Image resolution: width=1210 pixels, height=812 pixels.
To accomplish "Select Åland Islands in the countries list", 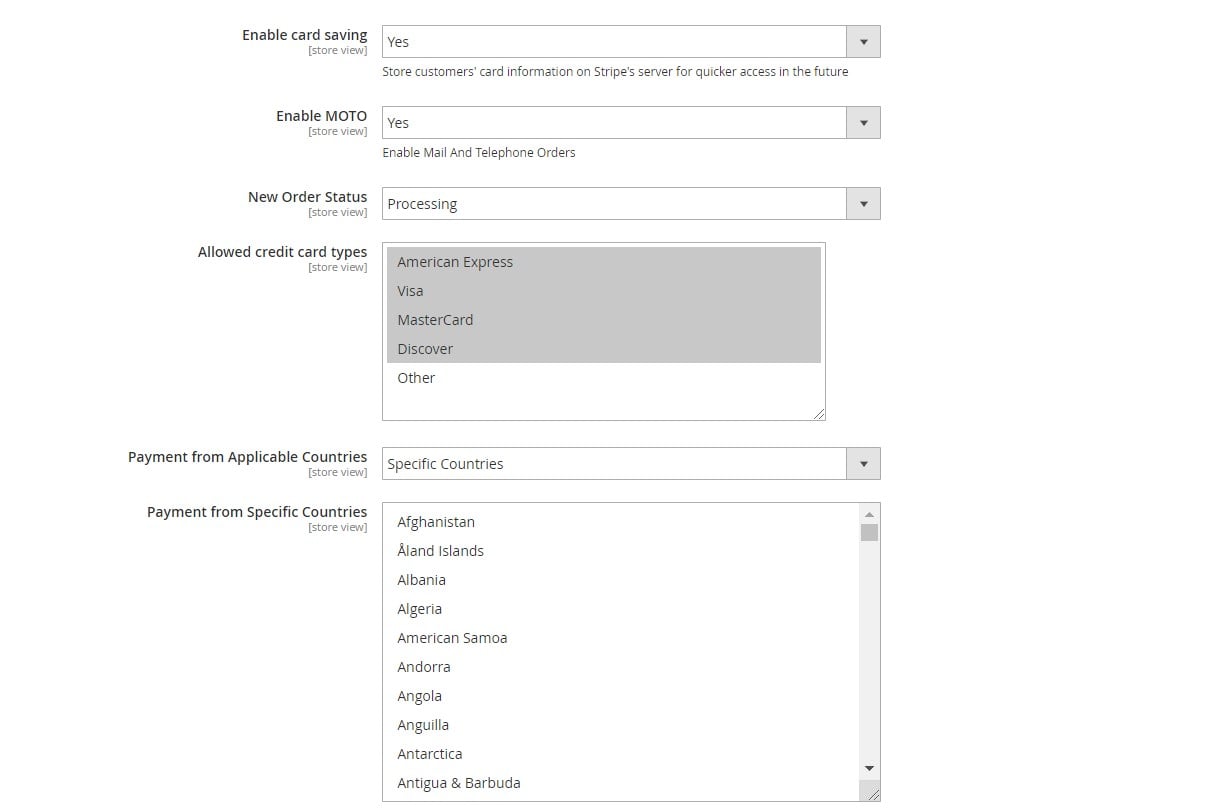I will click(622, 551).
